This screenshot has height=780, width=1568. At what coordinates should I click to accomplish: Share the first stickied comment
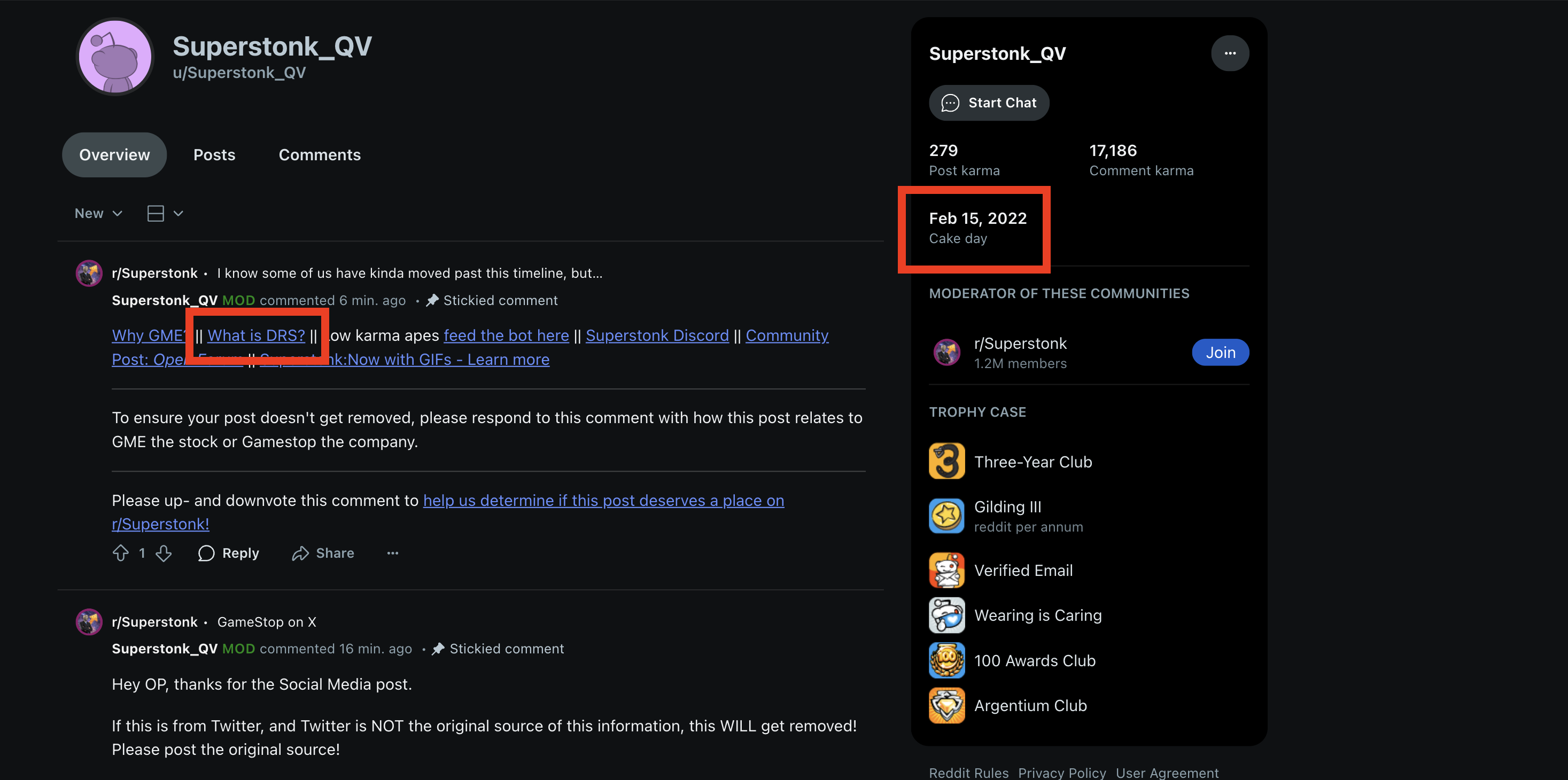323,553
